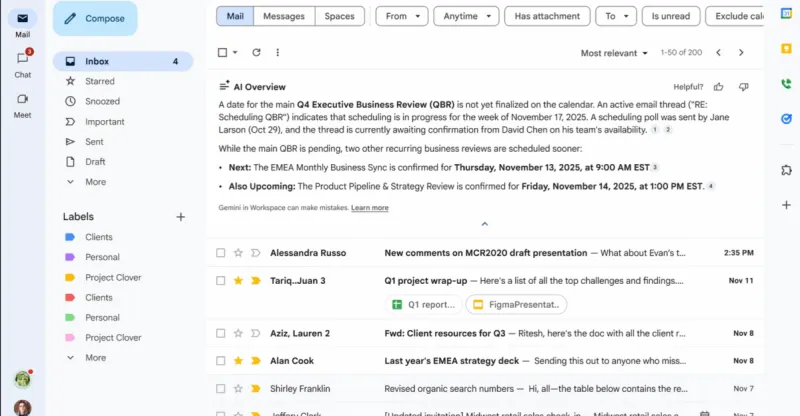Open the Meet video icon

22,99
